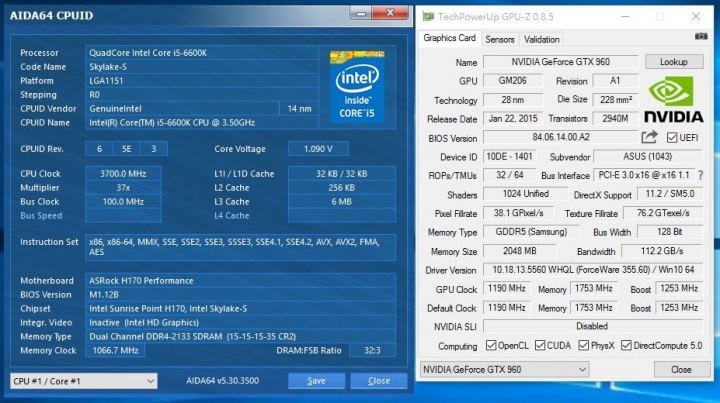Click the L2 Cache 256 KB value
Image resolution: width=720 pixels, height=403 pixels.
(x=342, y=188)
